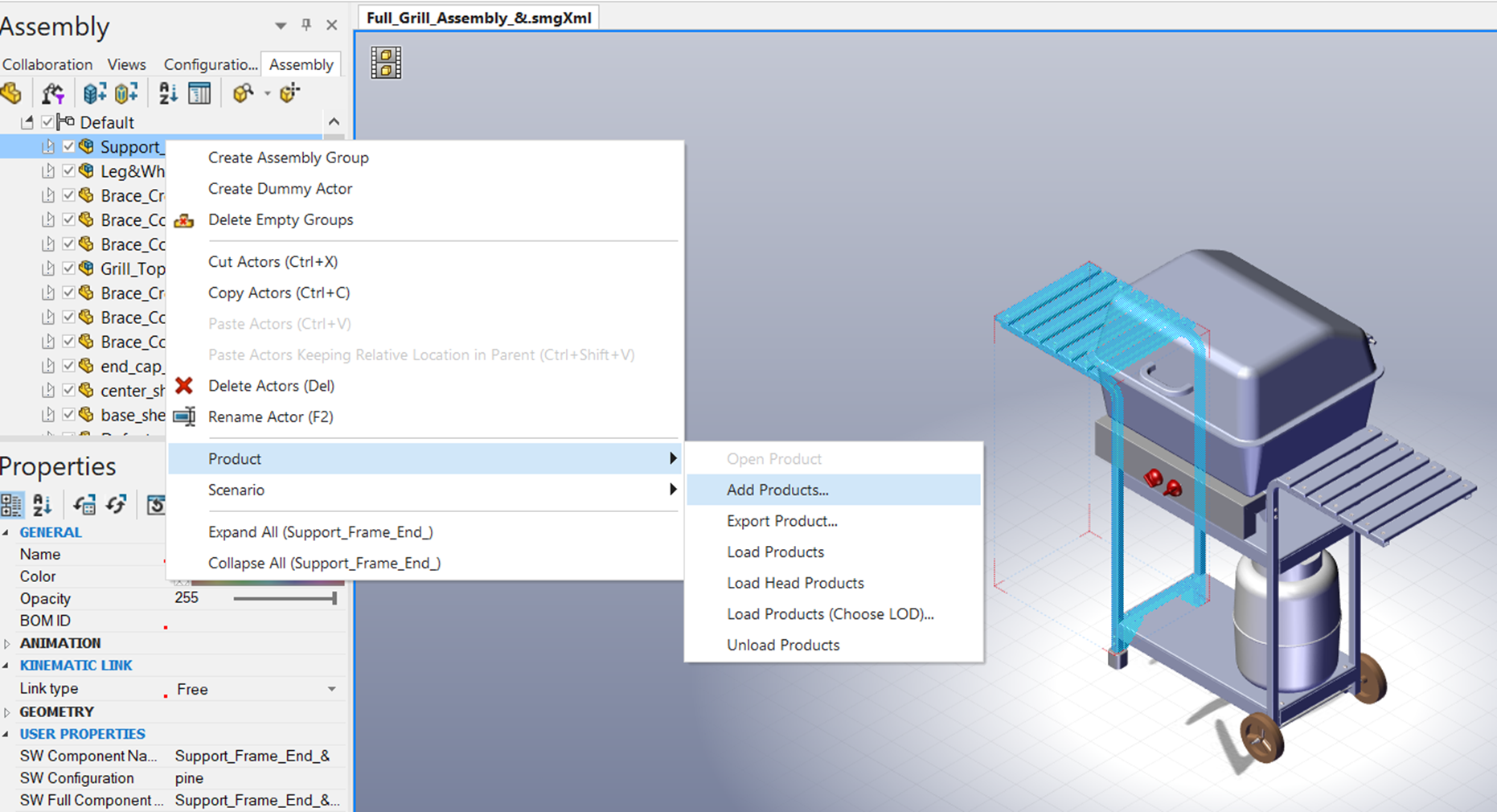The height and width of the screenshot is (812, 1497).
Task: Switch to the Collaboration tab
Action: [47, 64]
